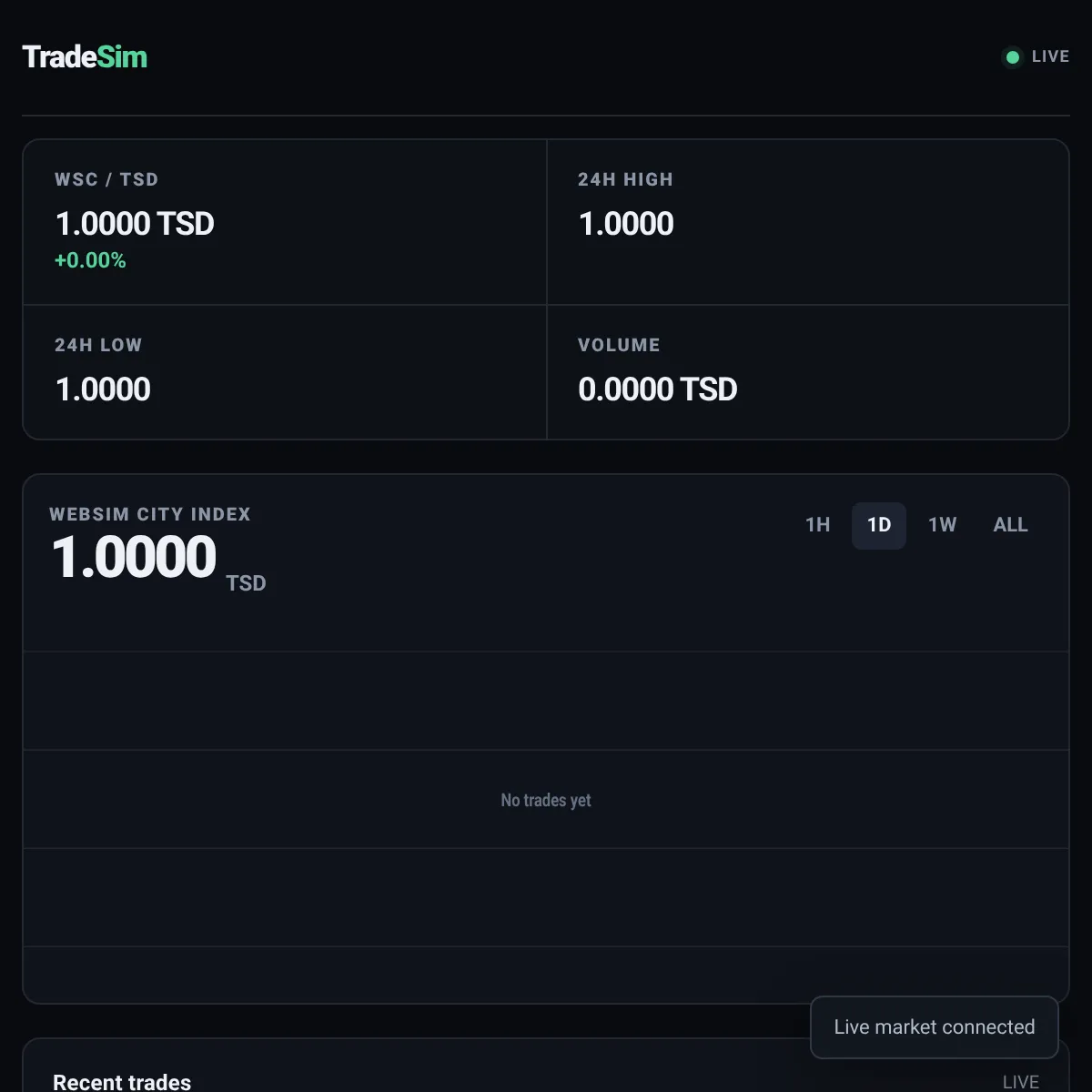Click the large 1.0000 index value

[134, 557]
